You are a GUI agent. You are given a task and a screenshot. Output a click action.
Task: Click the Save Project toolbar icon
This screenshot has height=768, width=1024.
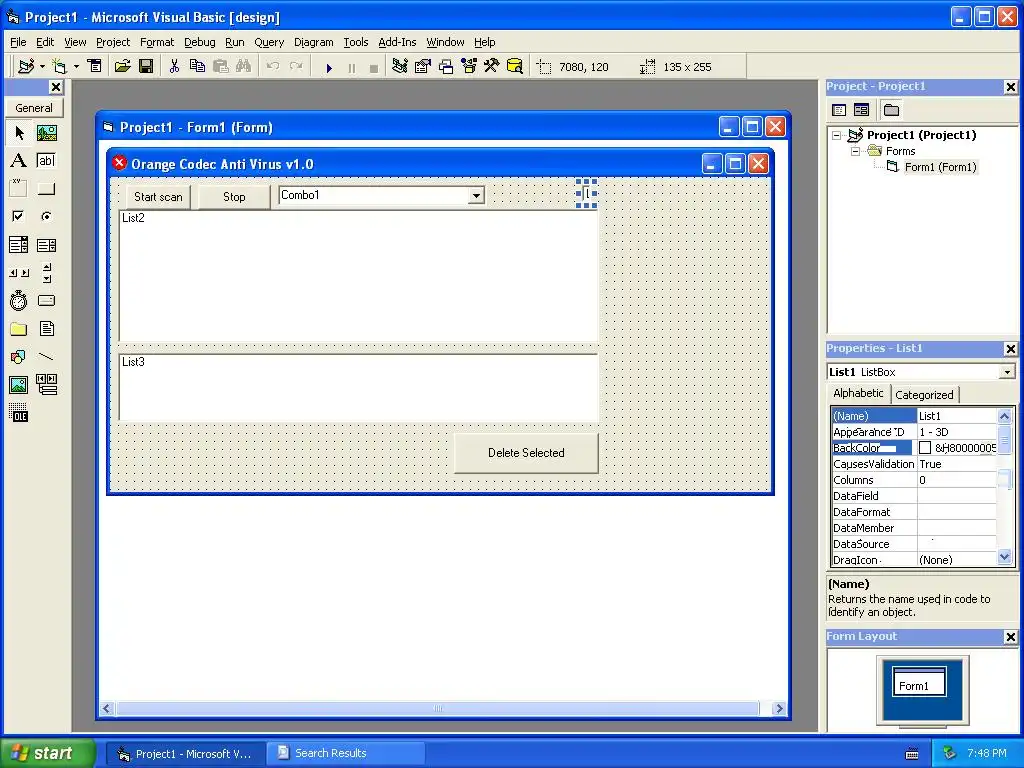pyautogui.click(x=146, y=66)
